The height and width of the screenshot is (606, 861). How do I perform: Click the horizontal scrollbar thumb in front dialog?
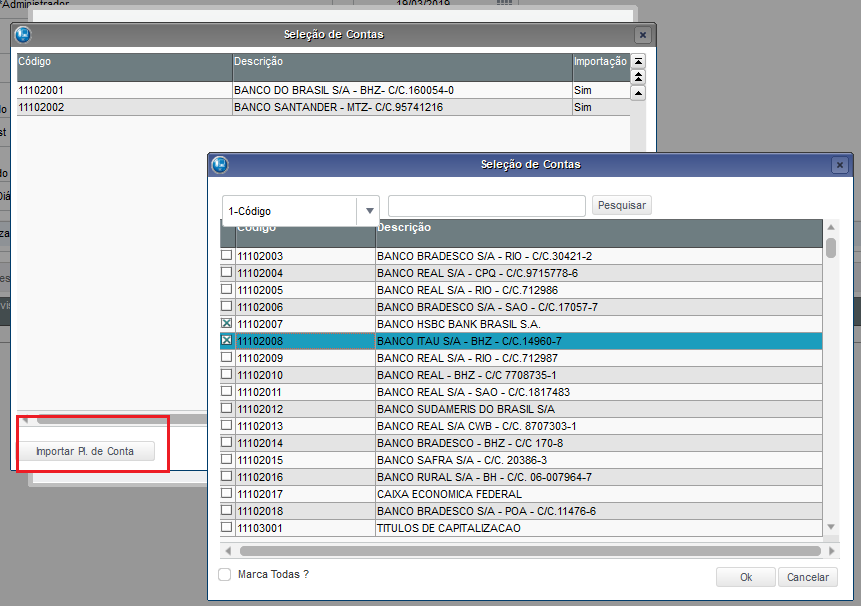[x=530, y=551]
